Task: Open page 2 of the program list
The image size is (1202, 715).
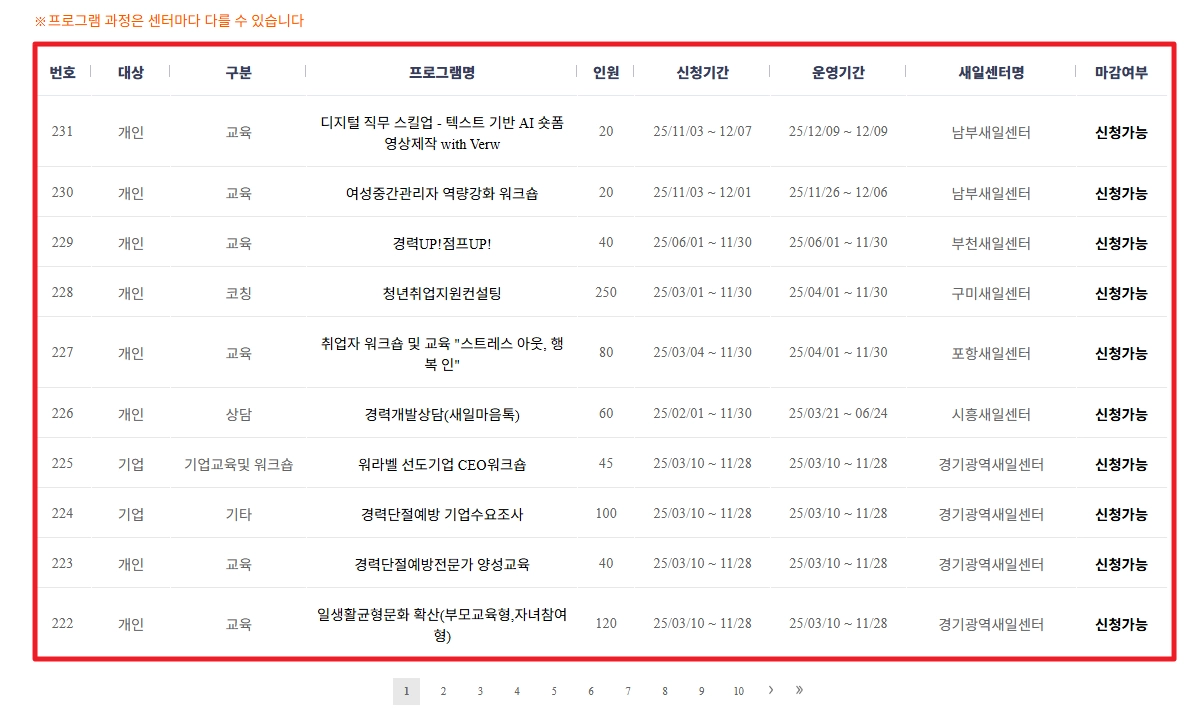Action: [x=443, y=691]
